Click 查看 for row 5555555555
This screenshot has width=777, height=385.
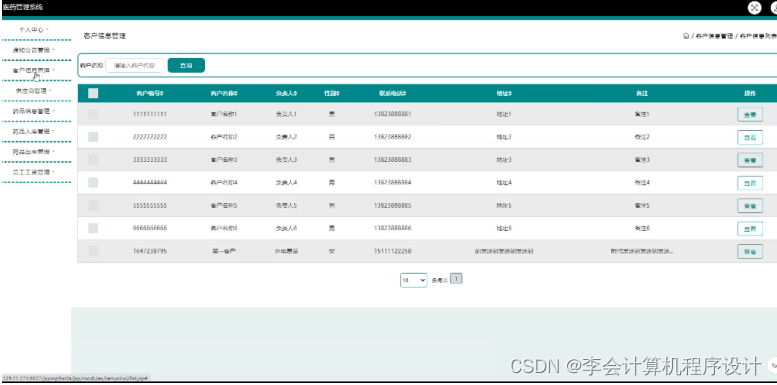[750, 206]
